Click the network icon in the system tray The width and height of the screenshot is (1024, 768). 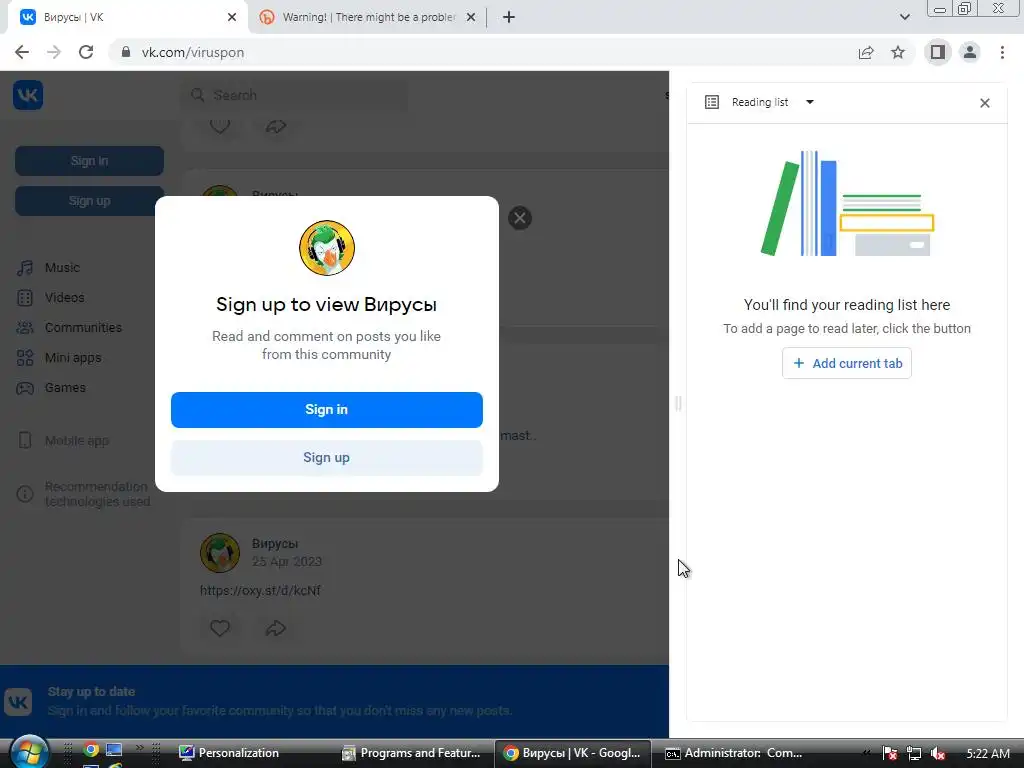click(x=914, y=754)
